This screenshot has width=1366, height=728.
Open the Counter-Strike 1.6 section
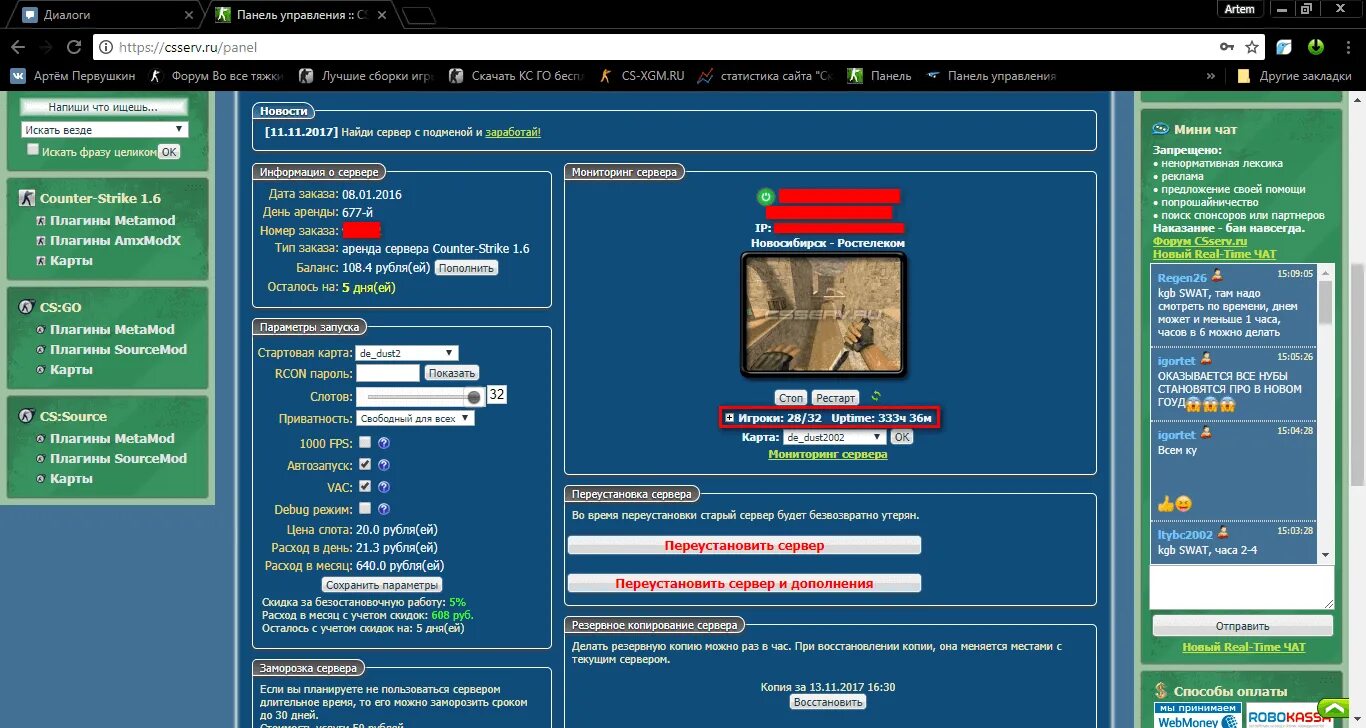click(x=100, y=198)
